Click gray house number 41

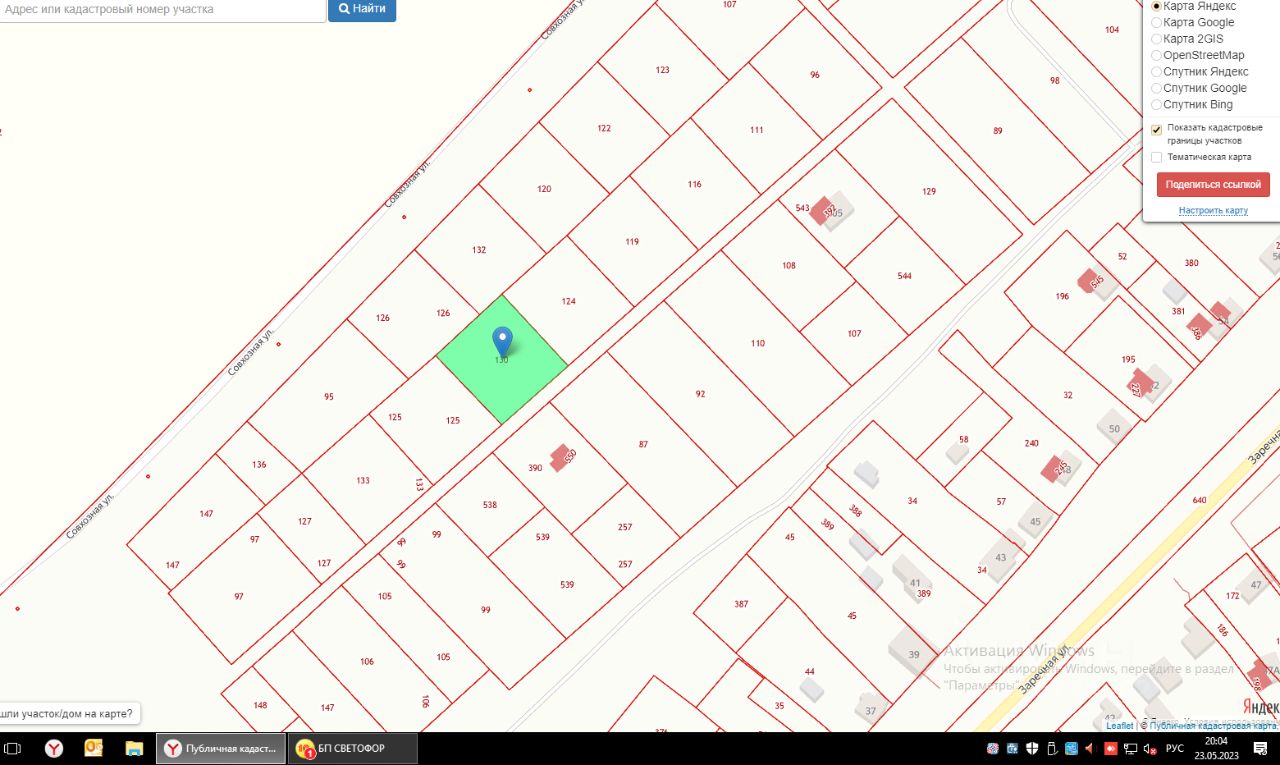915,583
